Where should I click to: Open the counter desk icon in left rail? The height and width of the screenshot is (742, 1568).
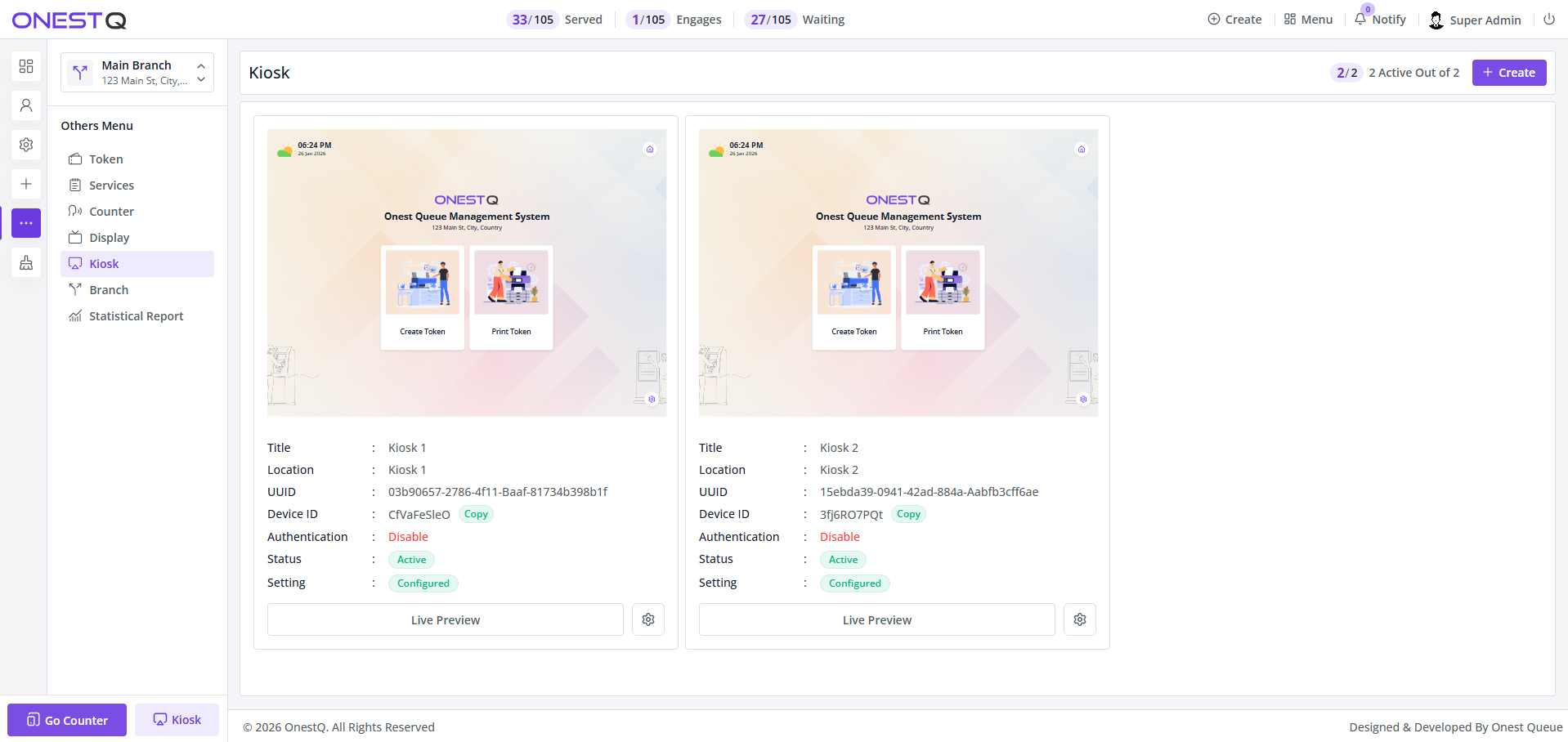pyautogui.click(x=26, y=262)
